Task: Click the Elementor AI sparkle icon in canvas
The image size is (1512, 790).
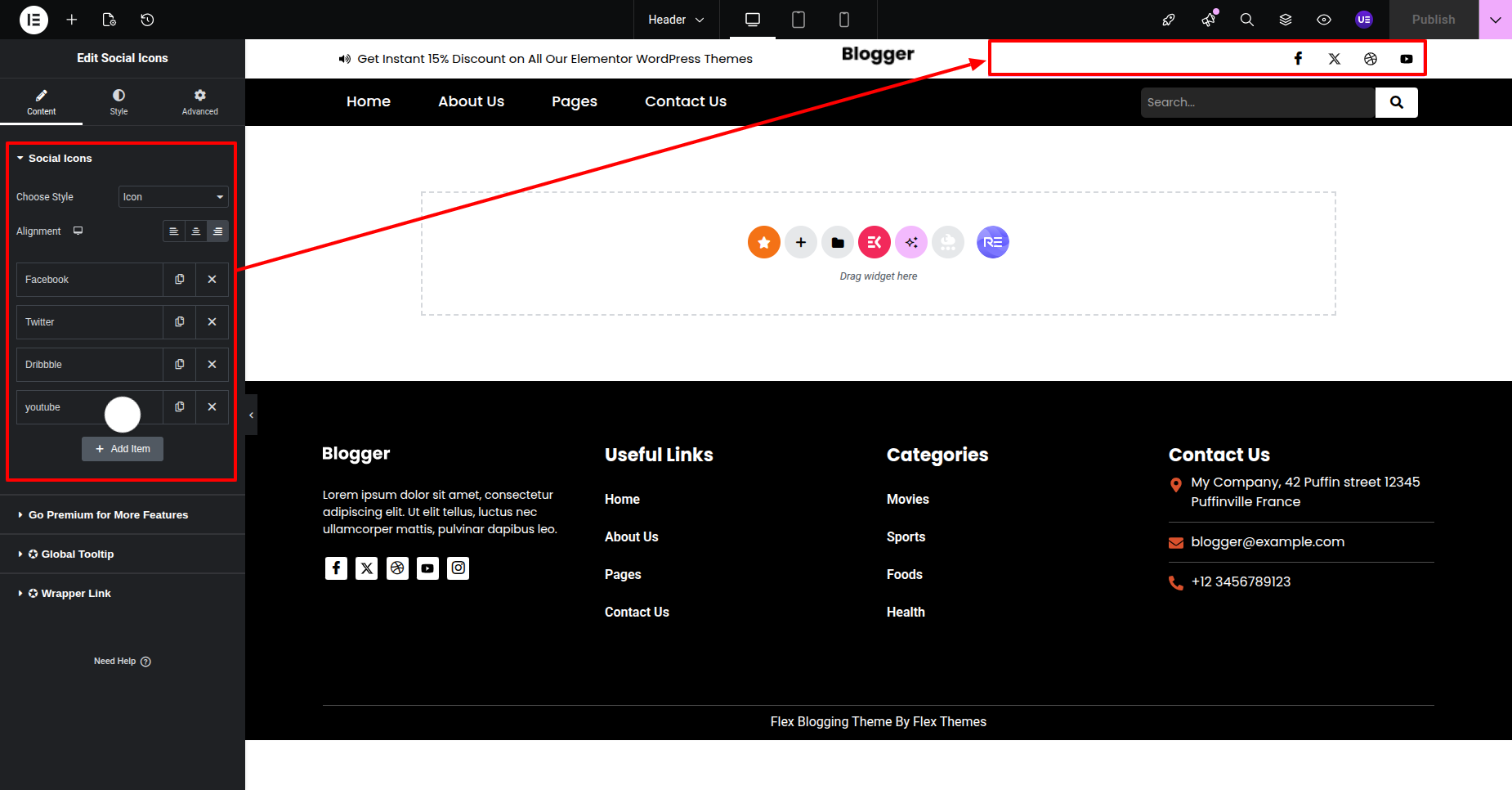Action: point(911,242)
